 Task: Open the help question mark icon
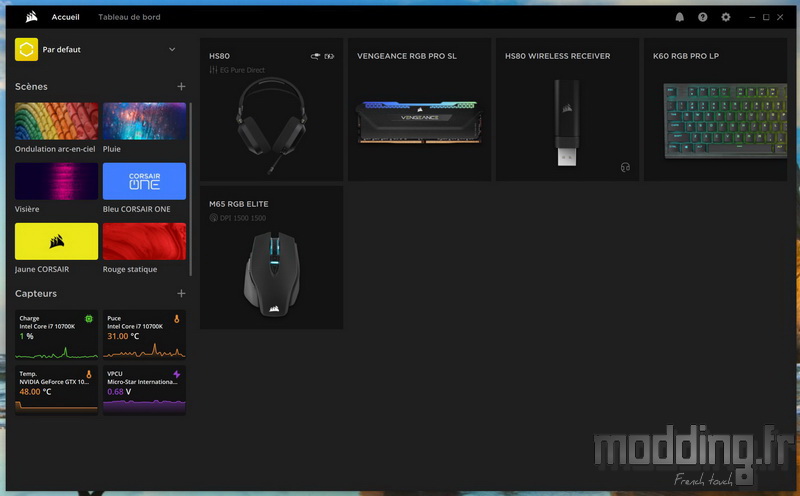pyautogui.click(x=703, y=17)
